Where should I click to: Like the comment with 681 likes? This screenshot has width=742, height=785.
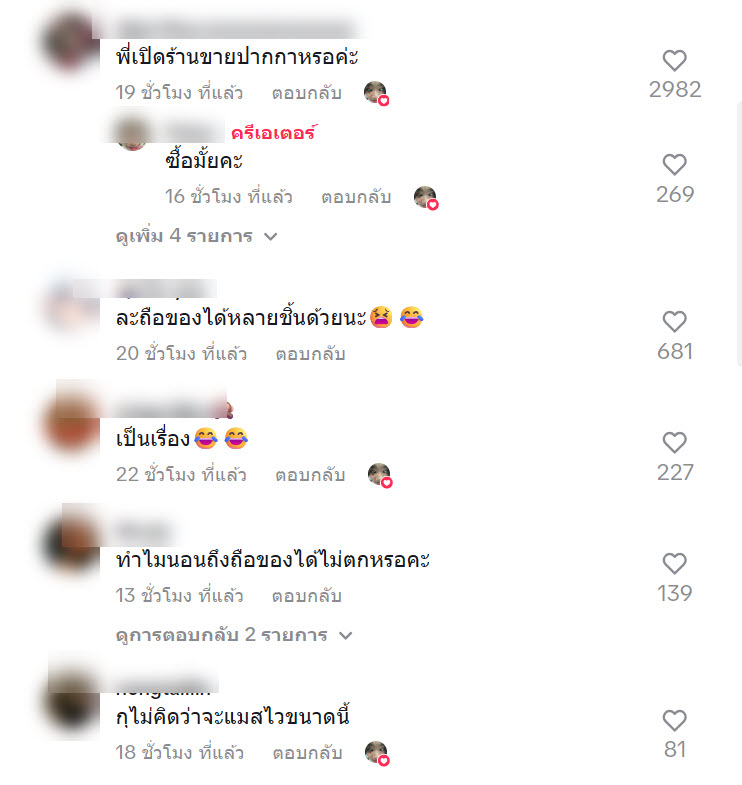point(674,321)
